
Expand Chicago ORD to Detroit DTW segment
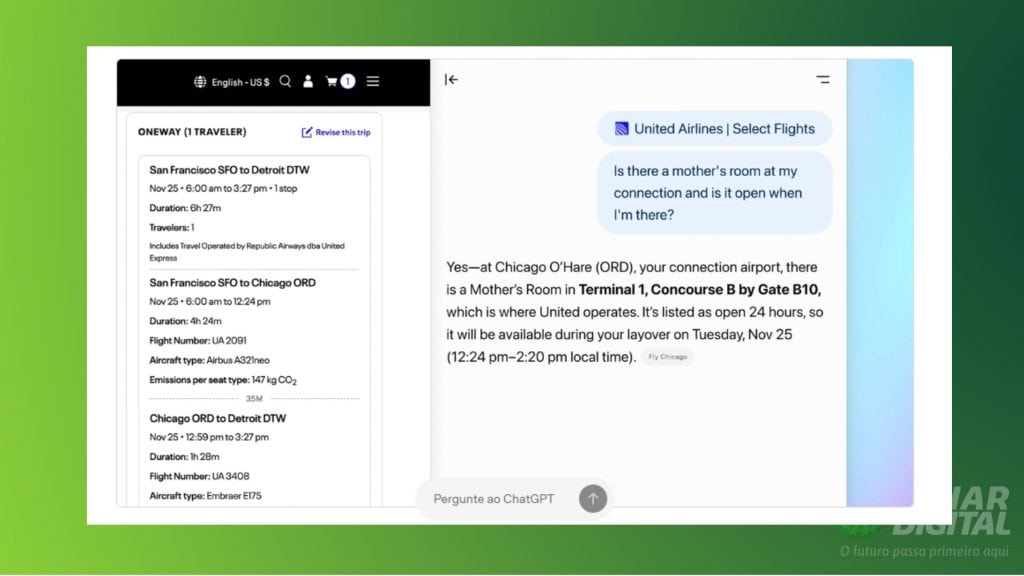click(217, 418)
